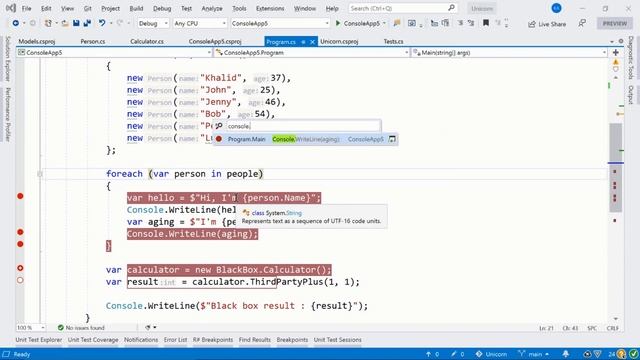Open the Unit Test Explorer panel

pos(39,340)
